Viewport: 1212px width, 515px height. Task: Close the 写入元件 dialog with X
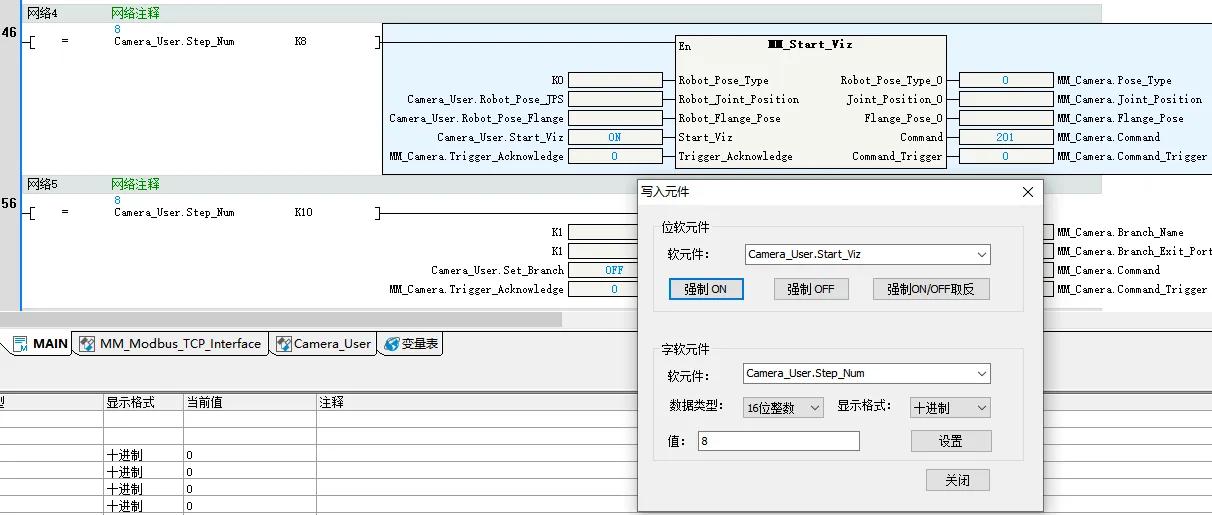(x=1027, y=192)
